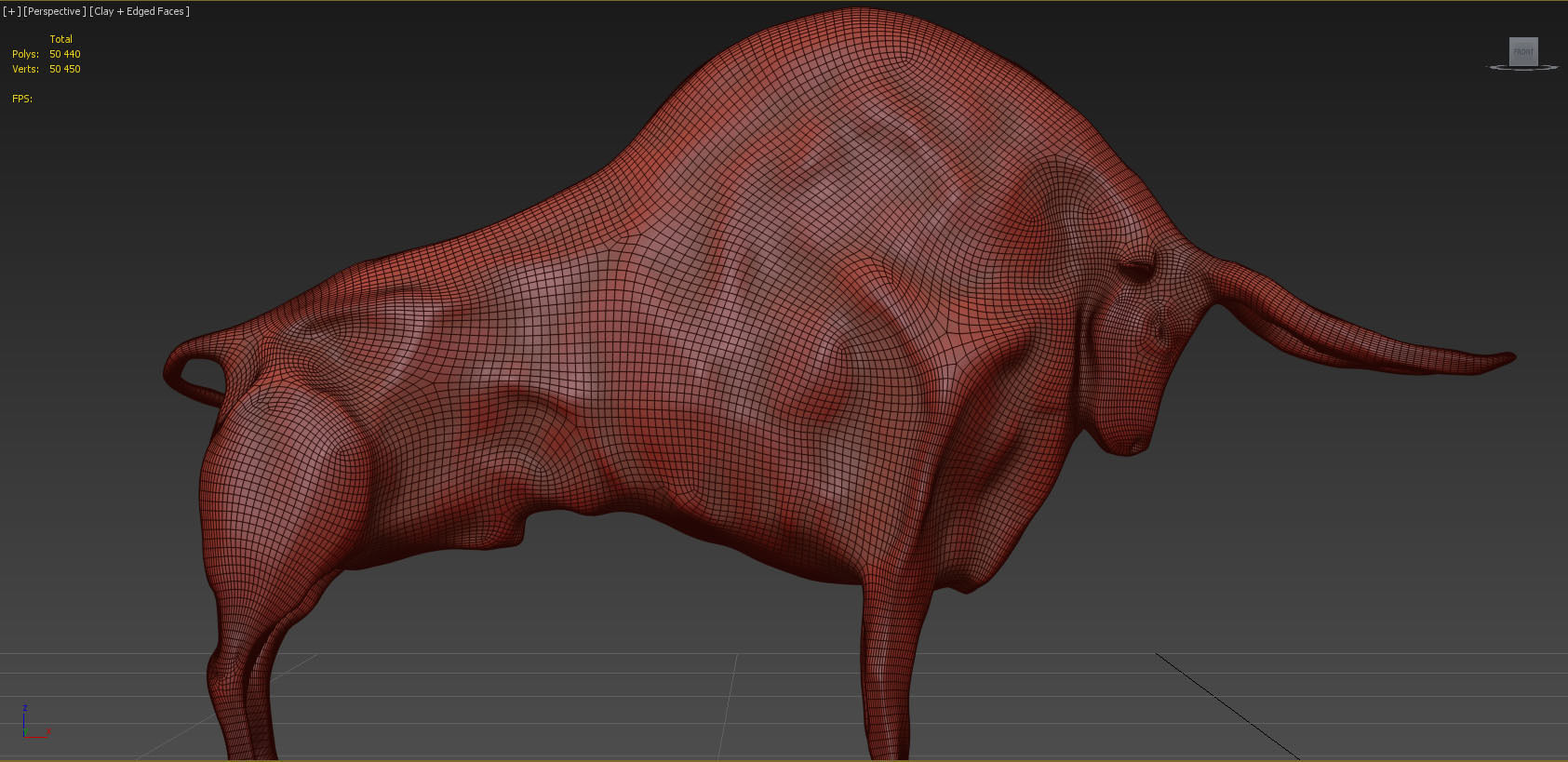The height and width of the screenshot is (762, 1568).
Task: Open the [Clay + Edged Faces] shading menu
Action: (x=140, y=11)
